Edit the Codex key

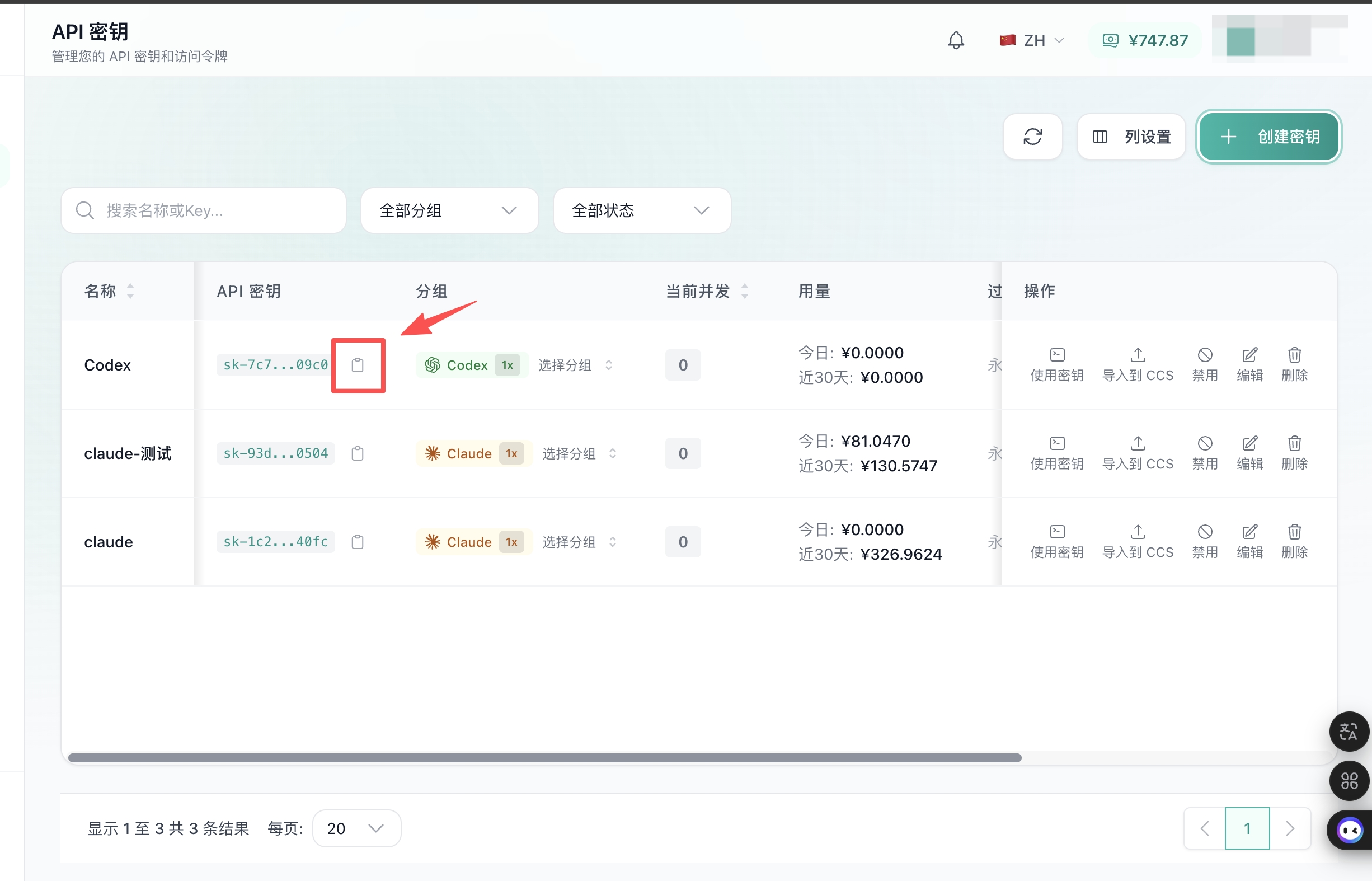click(1249, 365)
